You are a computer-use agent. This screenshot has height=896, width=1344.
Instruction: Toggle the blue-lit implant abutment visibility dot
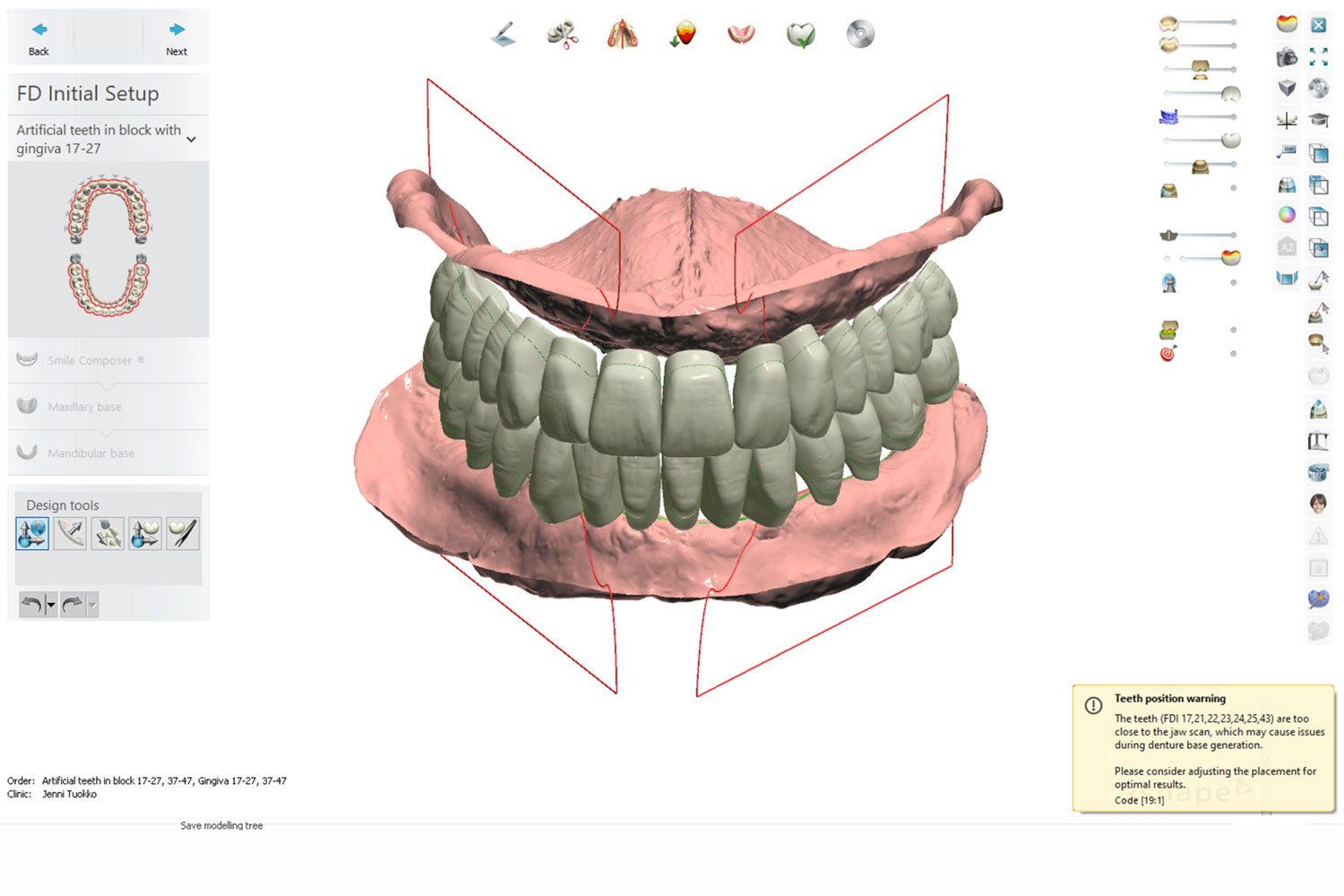1234,283
